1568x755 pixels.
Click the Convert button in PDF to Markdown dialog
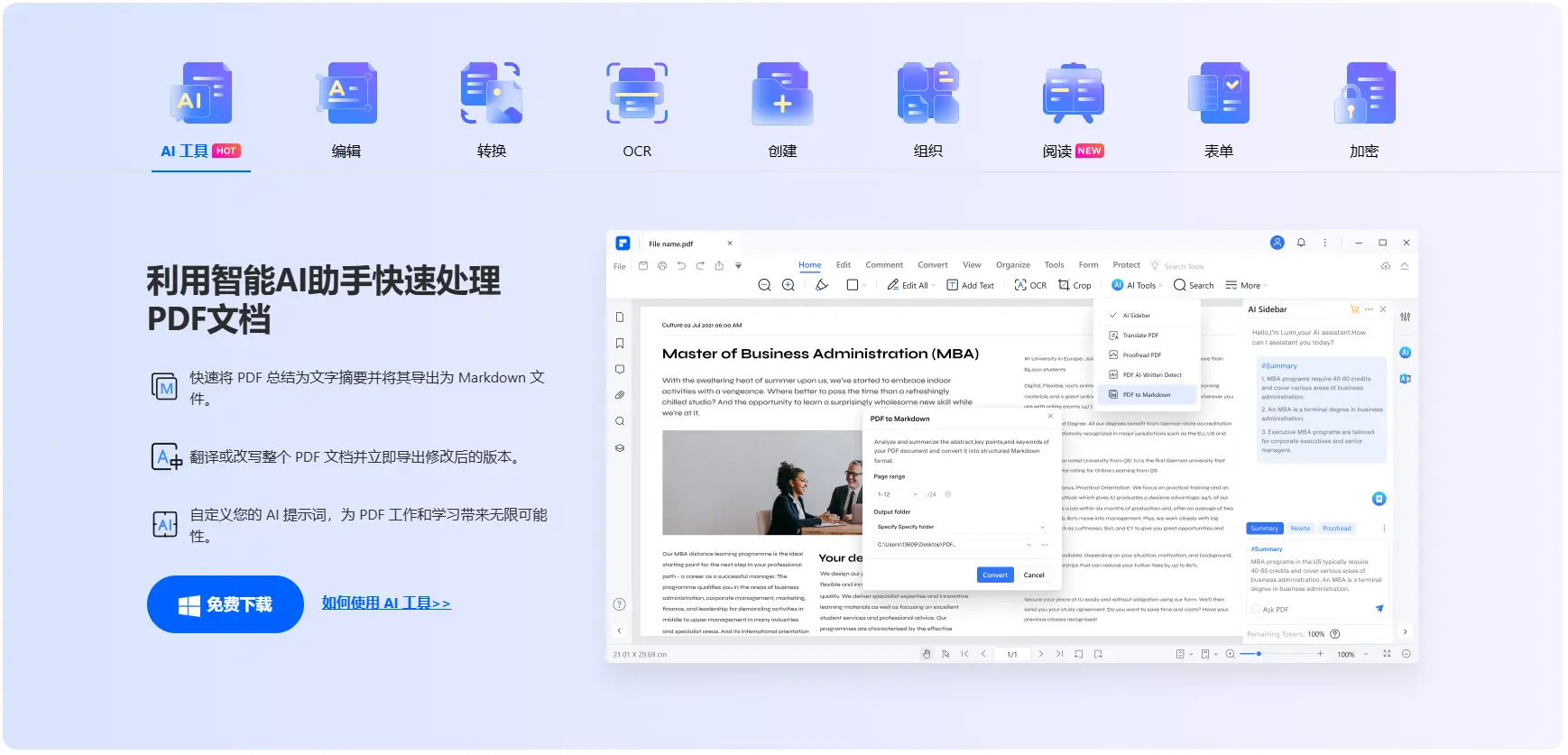[995, 575]
